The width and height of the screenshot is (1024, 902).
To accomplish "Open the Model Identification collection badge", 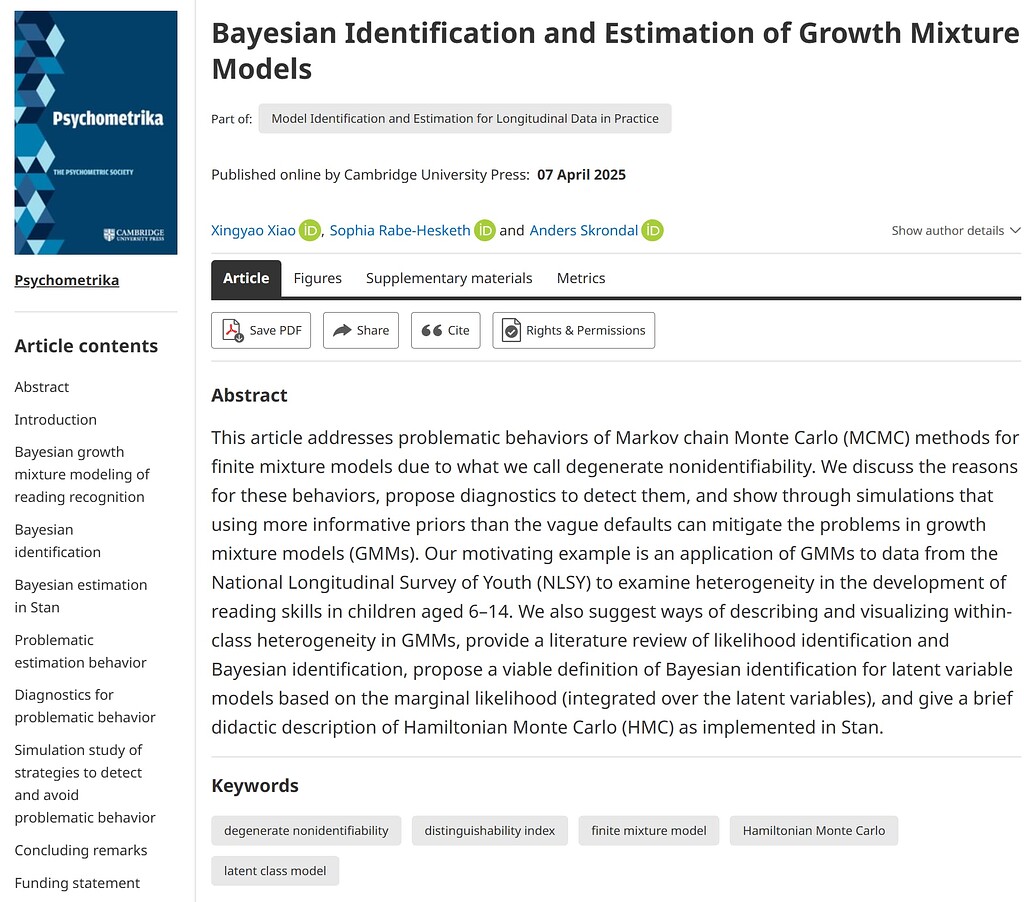I will coord(464,118).
